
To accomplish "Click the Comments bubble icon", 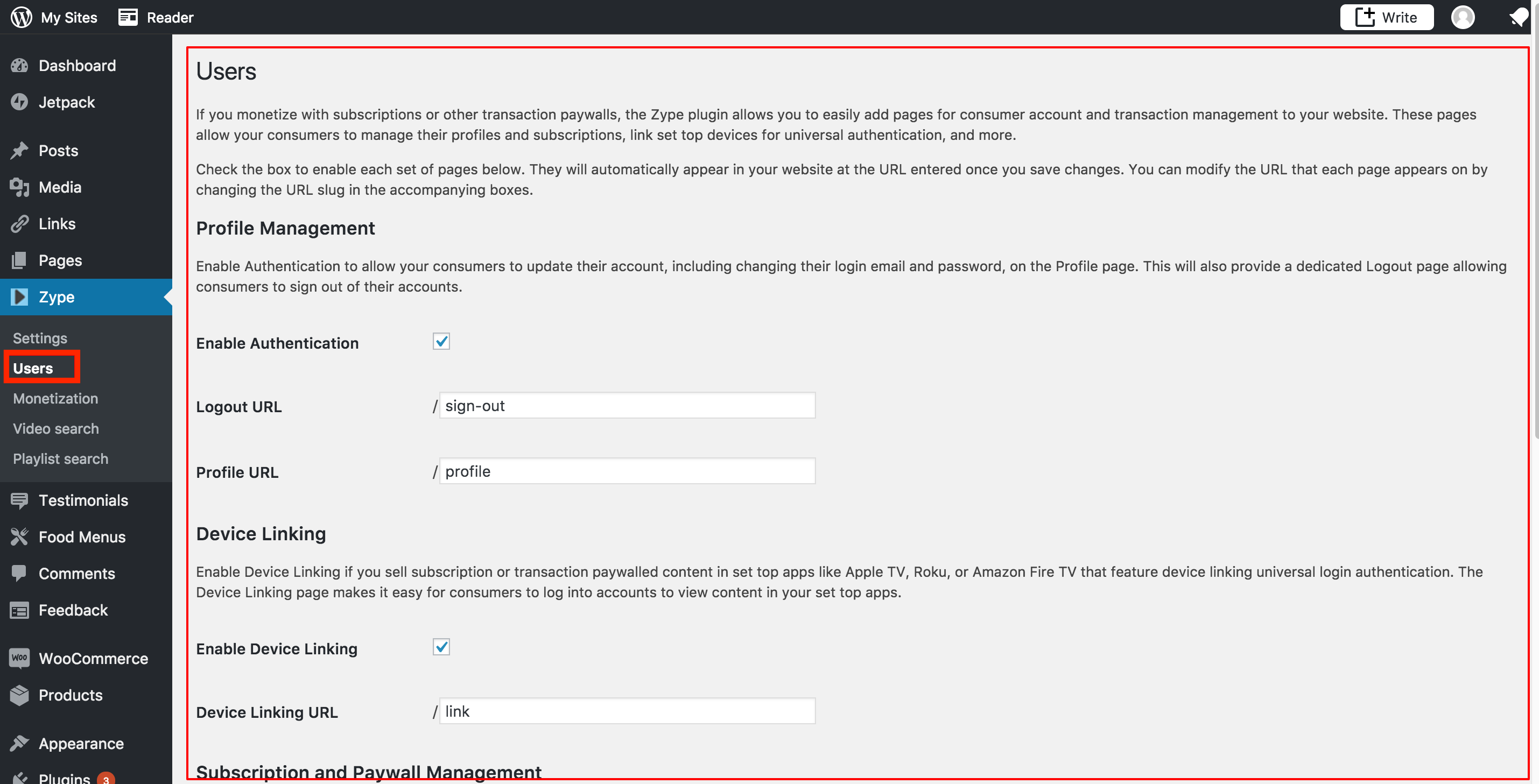I will pyautogui.click(x=19, y=573).
